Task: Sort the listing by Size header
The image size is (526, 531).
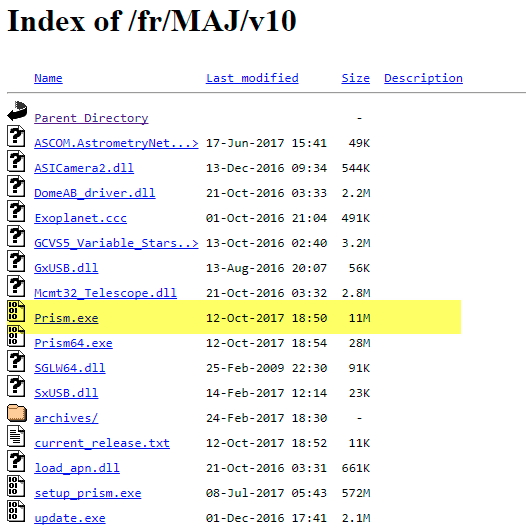Action: (355, 78)
